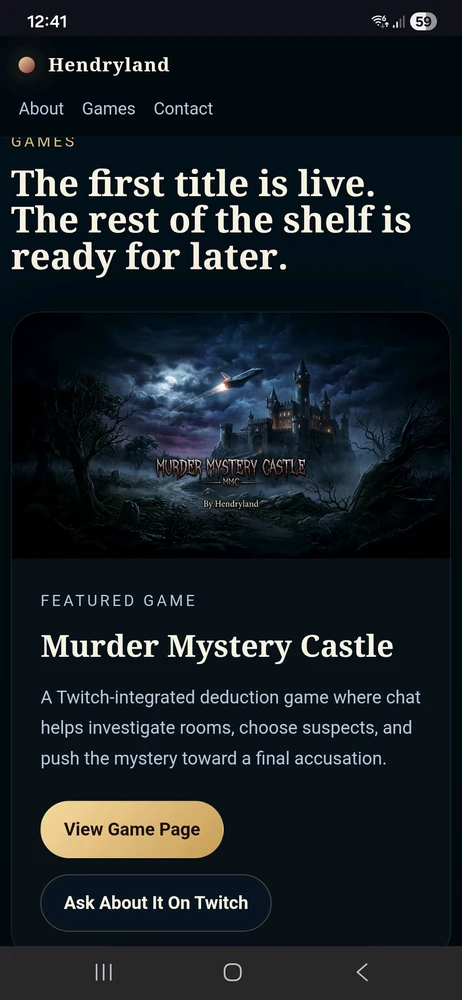Tap the round Hendryland logo dot
This screenshot has width=462, height=1000.
(x=26, y=64)
